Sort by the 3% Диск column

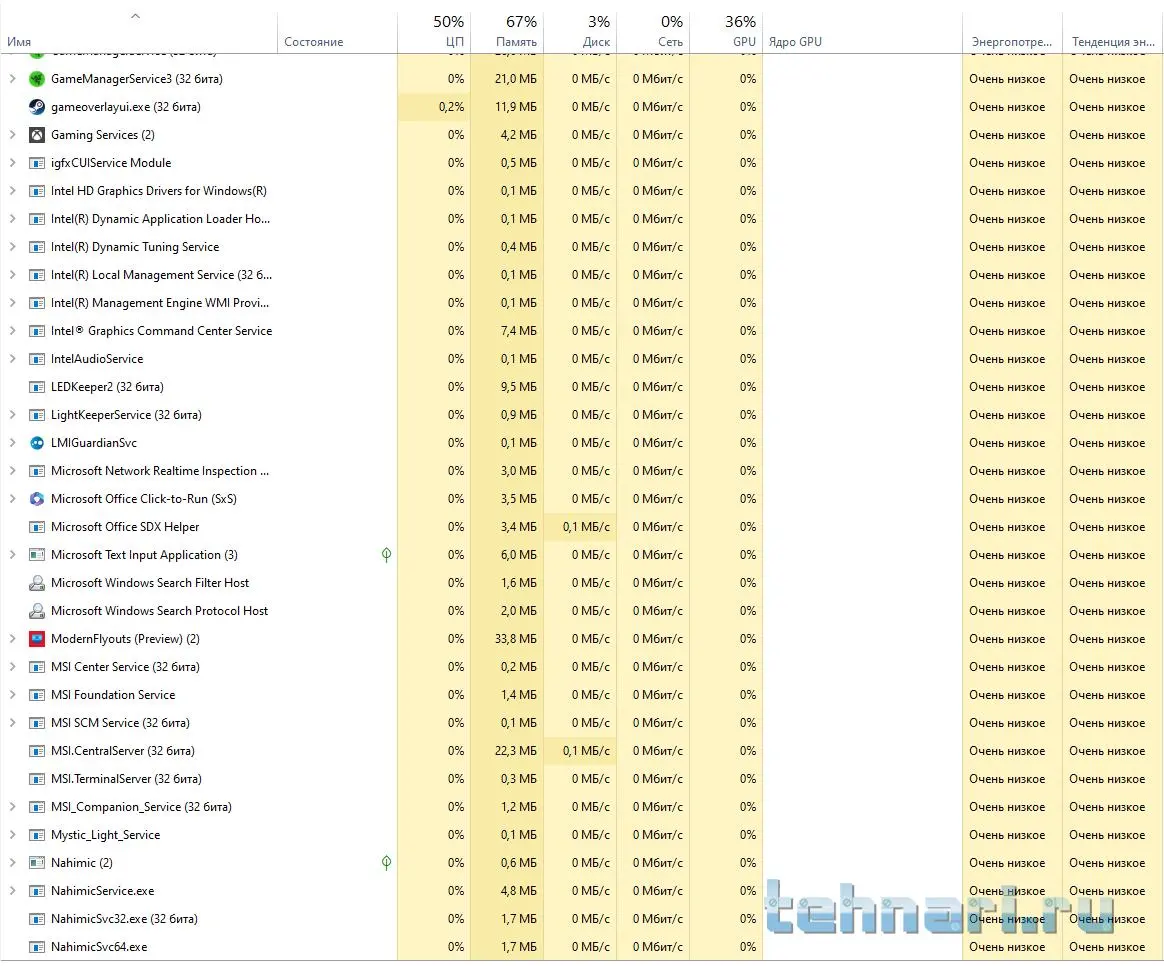point(580,33)
